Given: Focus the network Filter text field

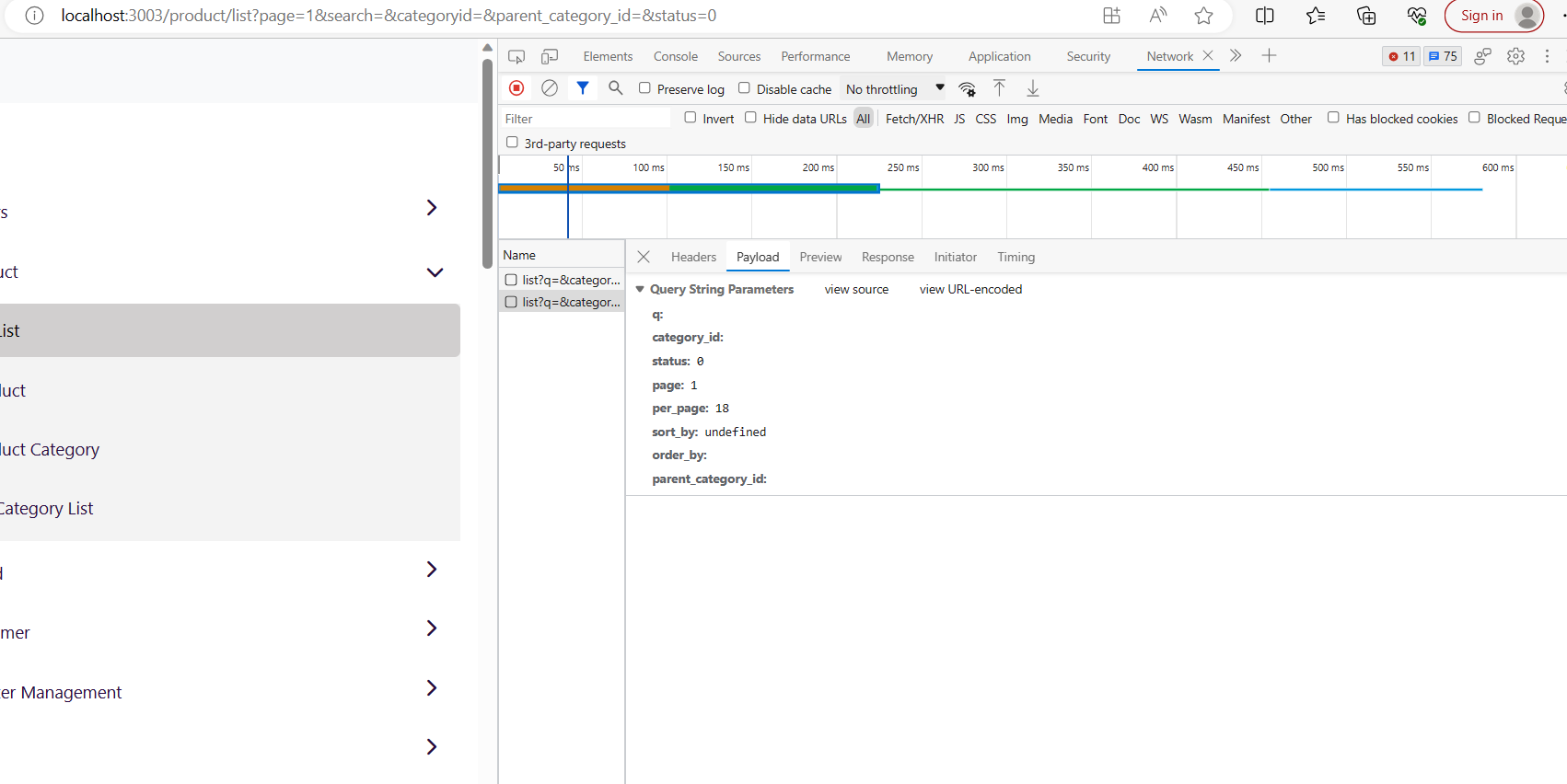Looking at the screenshot, I should (x=586, y=119).
